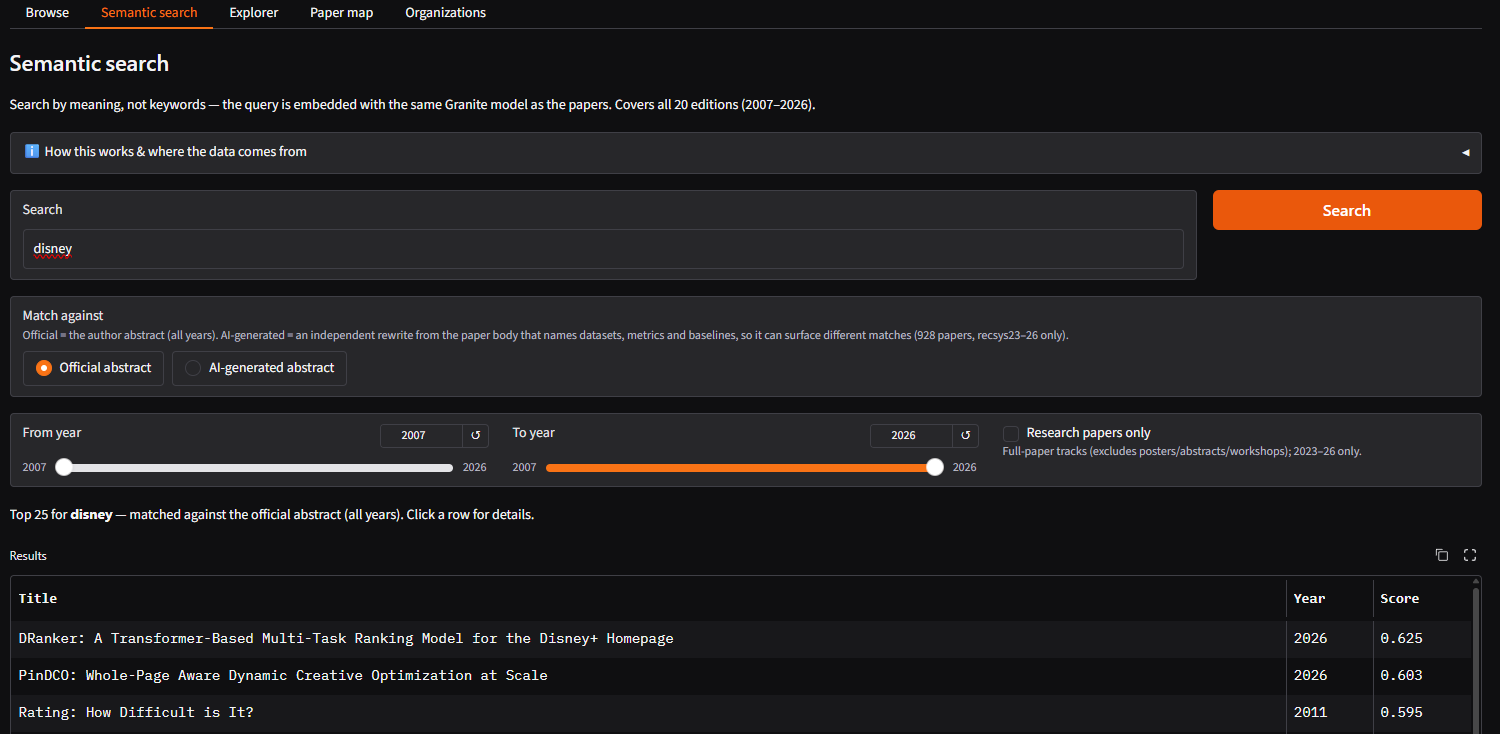The width and height of the screenshot is (1500, 734).
Task: Click the To year slider handle
Action: [x=935, y=467]
